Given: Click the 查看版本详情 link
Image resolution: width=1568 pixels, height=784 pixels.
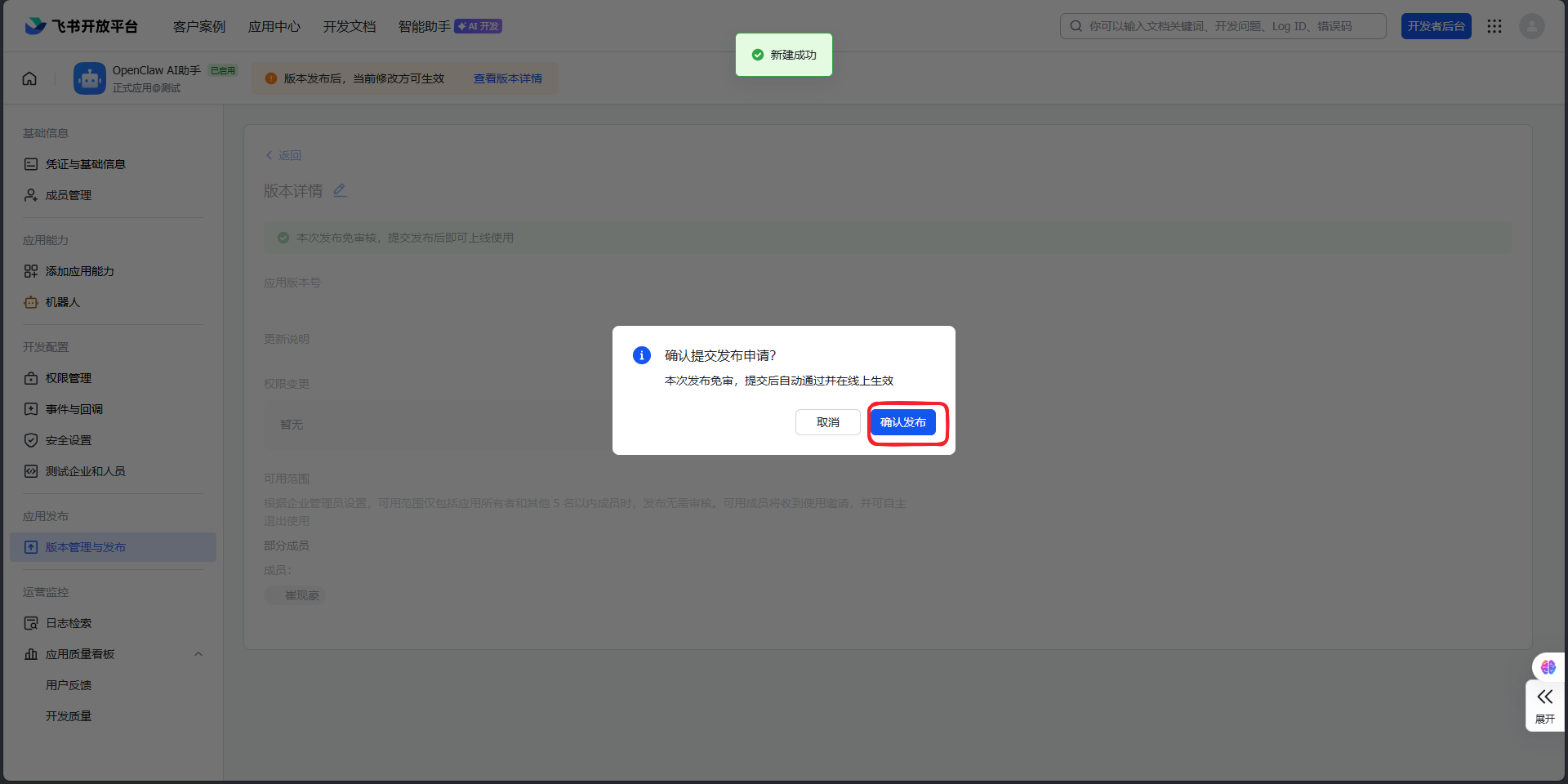Looking at the screenshot, I should tap(507, 78).
